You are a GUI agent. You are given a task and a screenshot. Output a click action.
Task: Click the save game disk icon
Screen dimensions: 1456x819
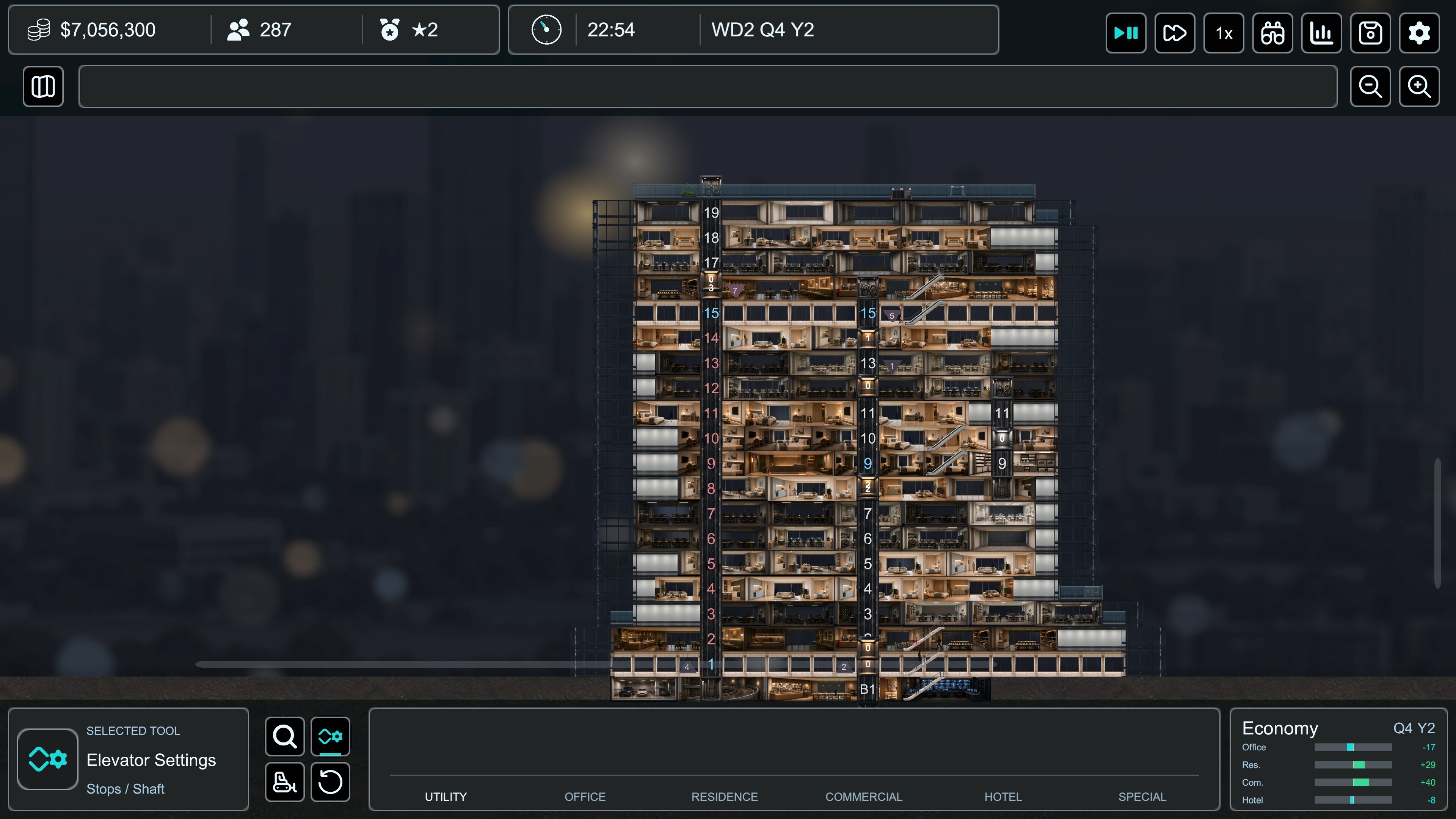point(1370,33)
